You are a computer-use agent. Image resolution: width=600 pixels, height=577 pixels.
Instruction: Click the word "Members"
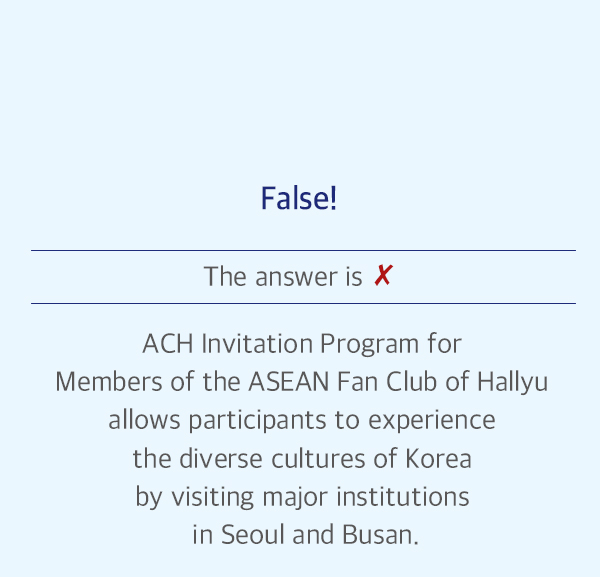[x=109, y=382]
